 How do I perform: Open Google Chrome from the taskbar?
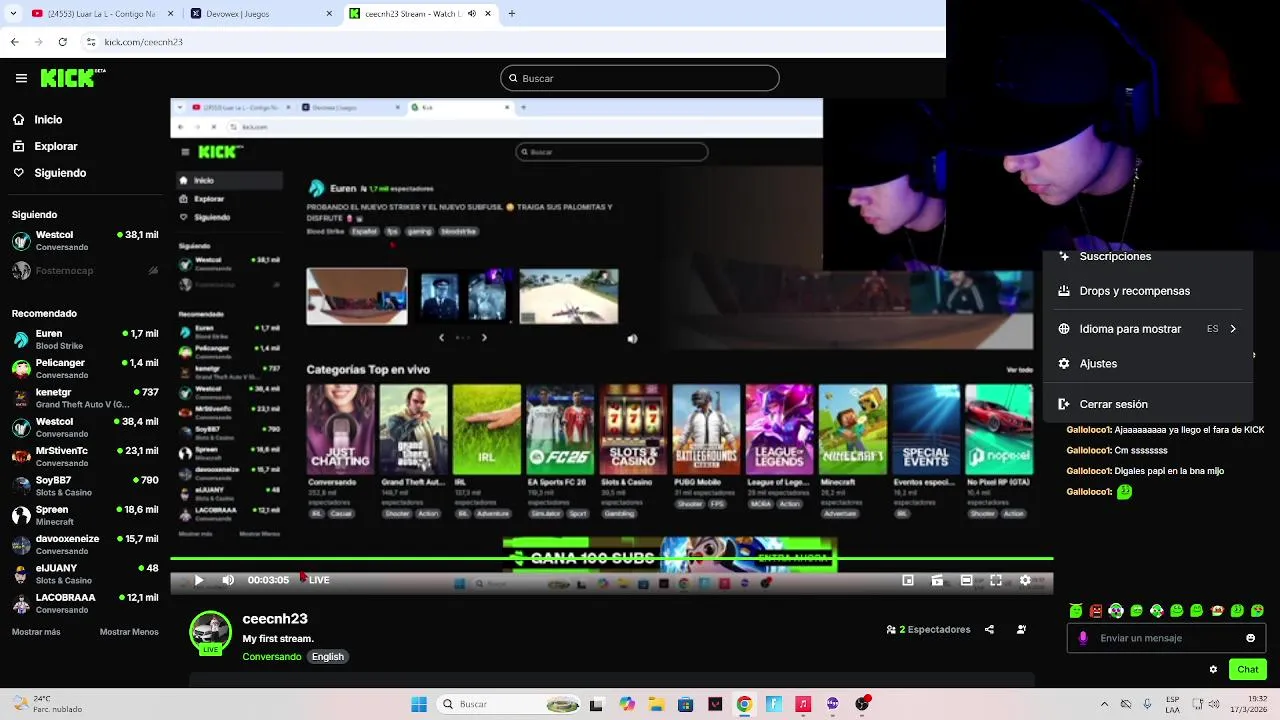click(744, 704)
